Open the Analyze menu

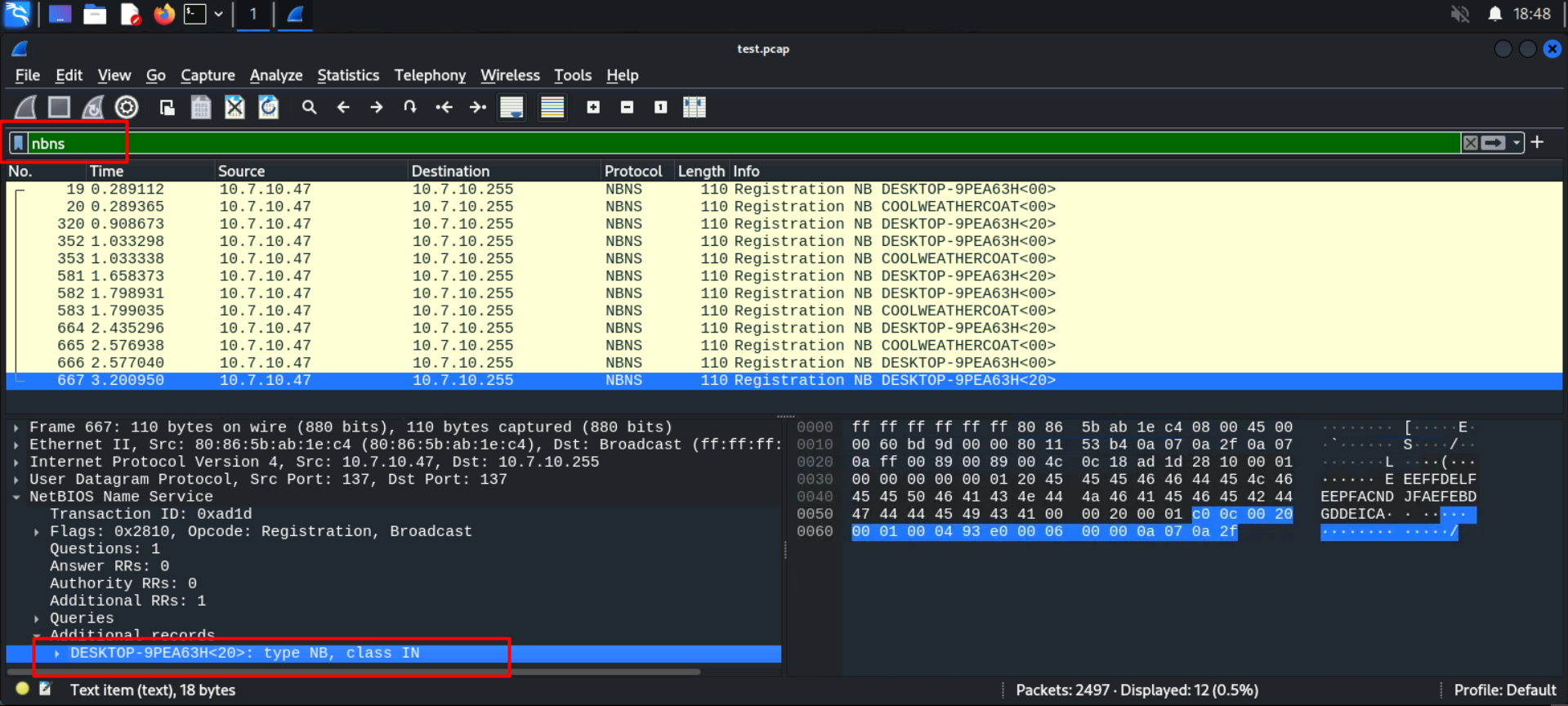[x=275, y=75]
